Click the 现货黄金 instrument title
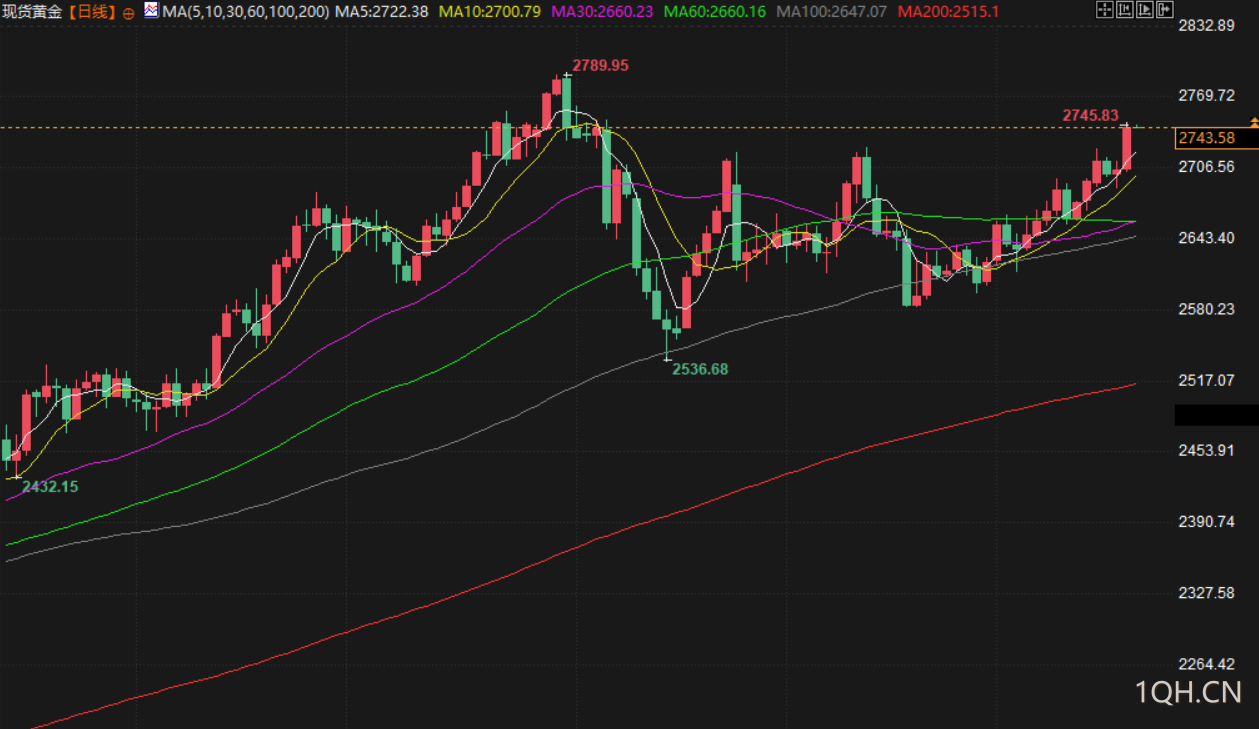The height and width of the screenshot is (729, 1259). coord(34,12)
